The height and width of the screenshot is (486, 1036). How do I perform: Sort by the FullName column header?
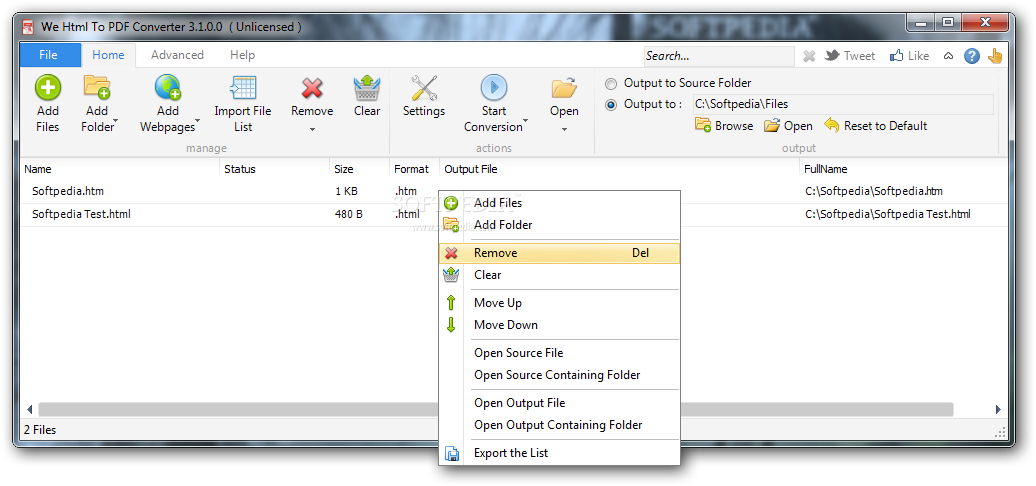click(x=903, y=169)
